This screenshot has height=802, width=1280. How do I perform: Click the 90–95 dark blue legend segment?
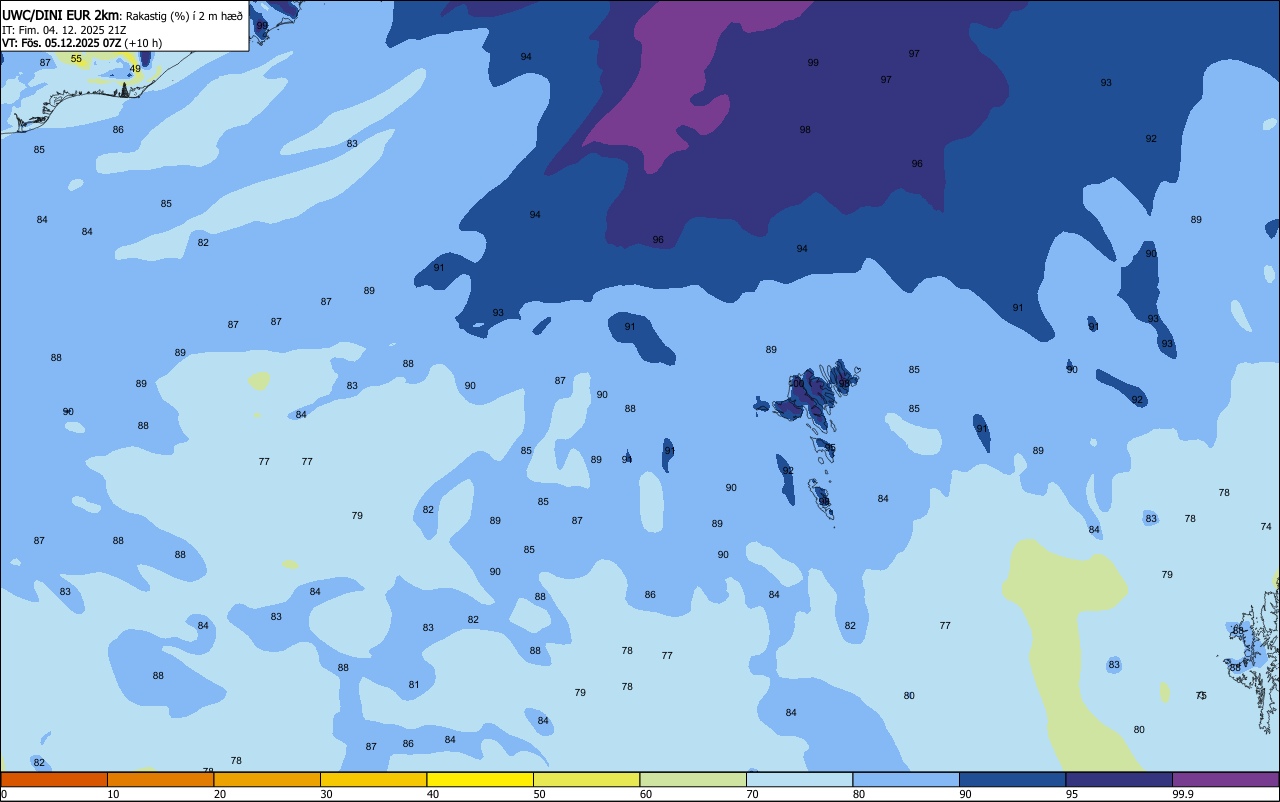(x=1012, y=779)
